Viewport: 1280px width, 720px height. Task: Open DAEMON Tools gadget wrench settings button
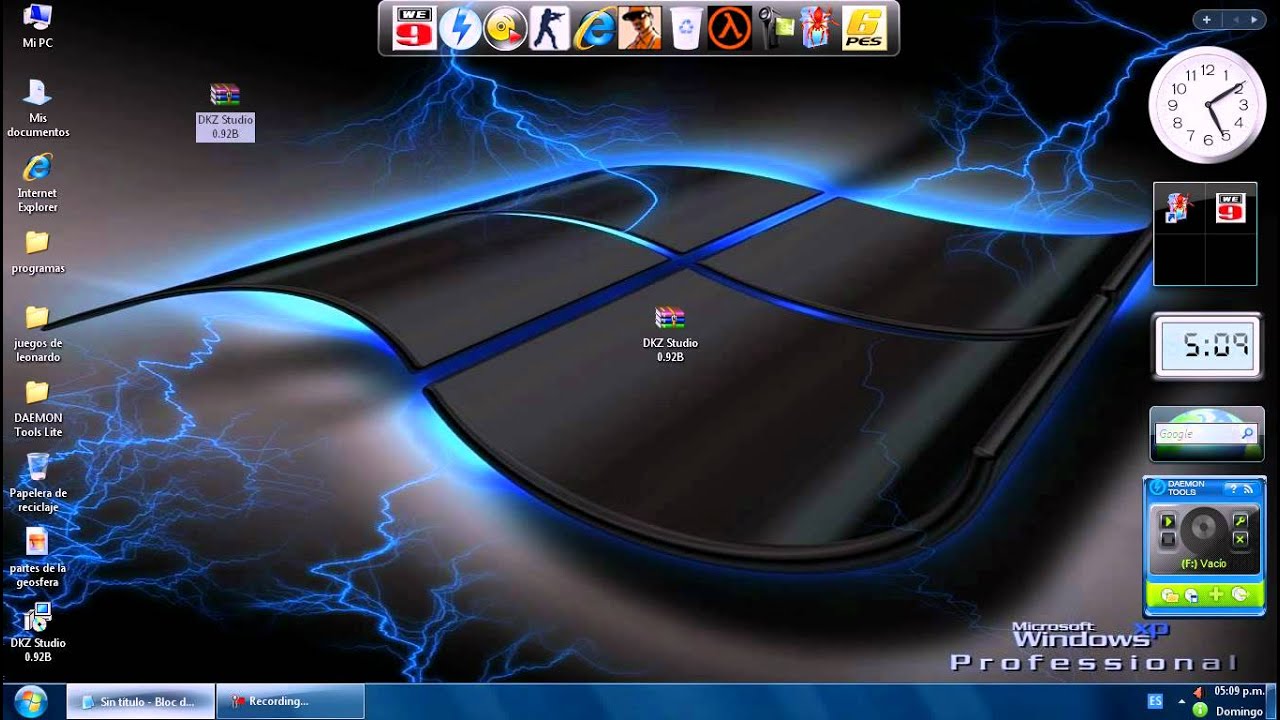(1240, 522)
